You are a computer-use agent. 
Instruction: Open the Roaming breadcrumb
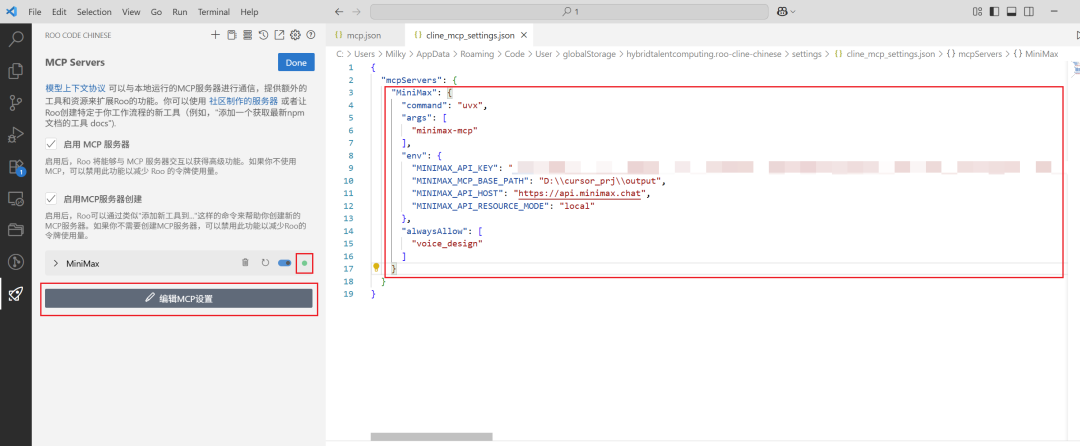click(x=477, y=54)
